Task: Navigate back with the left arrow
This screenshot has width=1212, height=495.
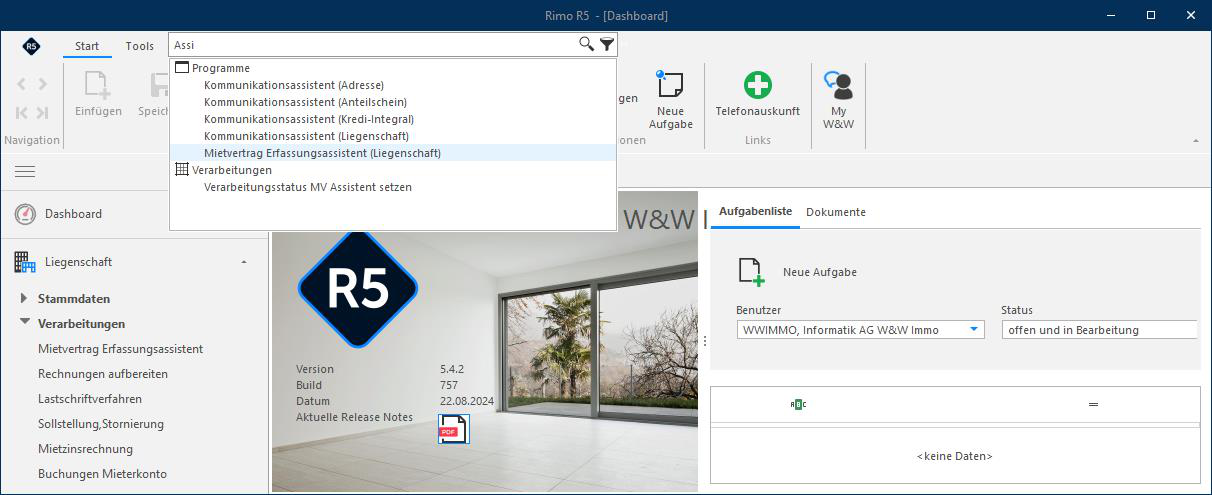Action: coord(22,84)
